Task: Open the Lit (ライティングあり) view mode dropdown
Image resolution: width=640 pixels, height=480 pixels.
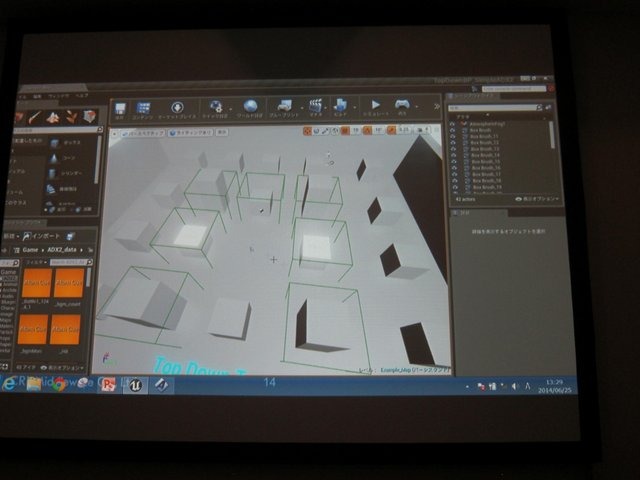Action: click(191, 133)
